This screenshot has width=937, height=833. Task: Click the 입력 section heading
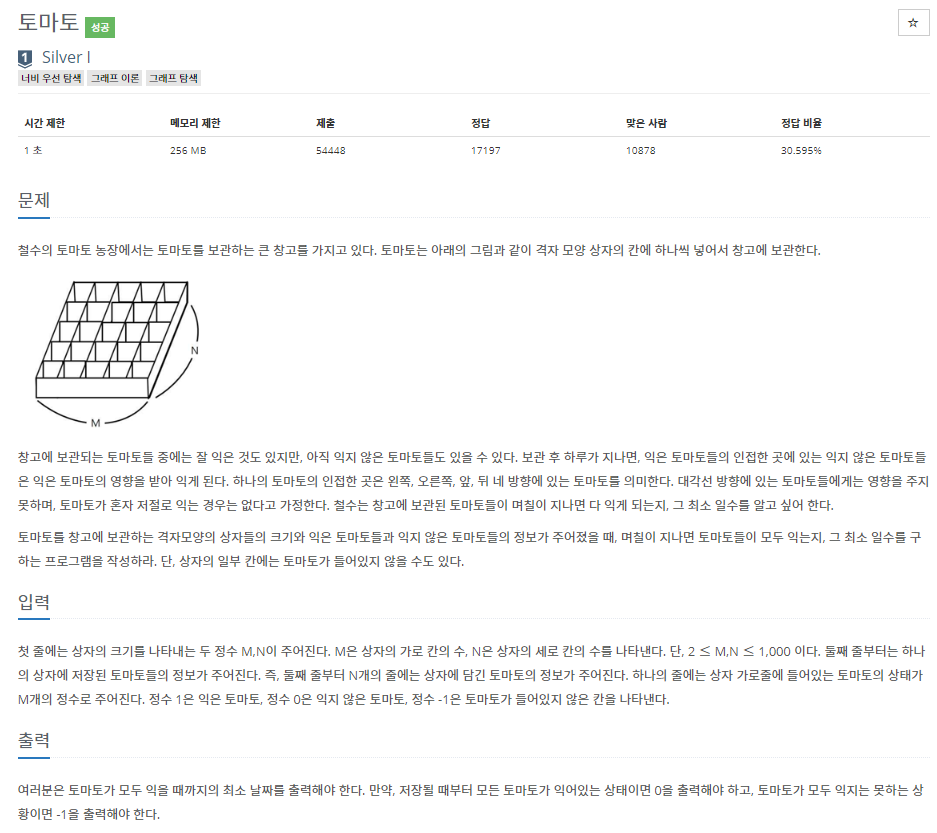point(33,602)
